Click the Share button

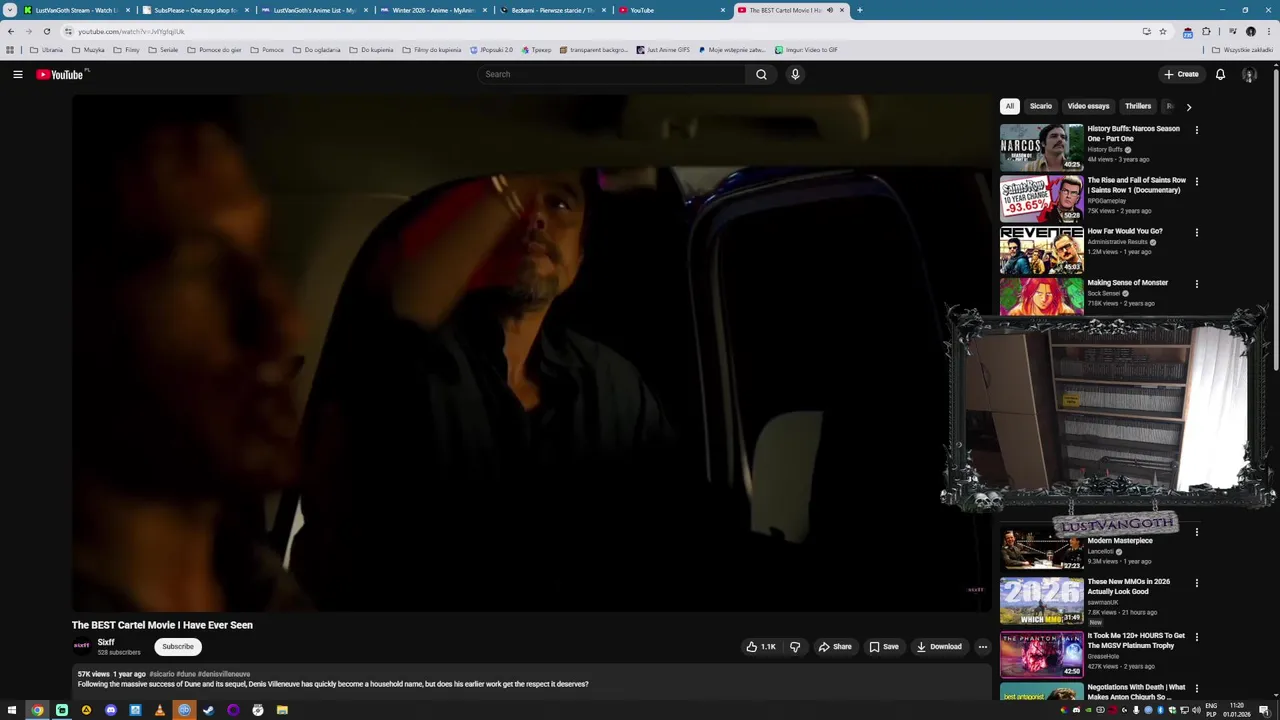point(835,647)
